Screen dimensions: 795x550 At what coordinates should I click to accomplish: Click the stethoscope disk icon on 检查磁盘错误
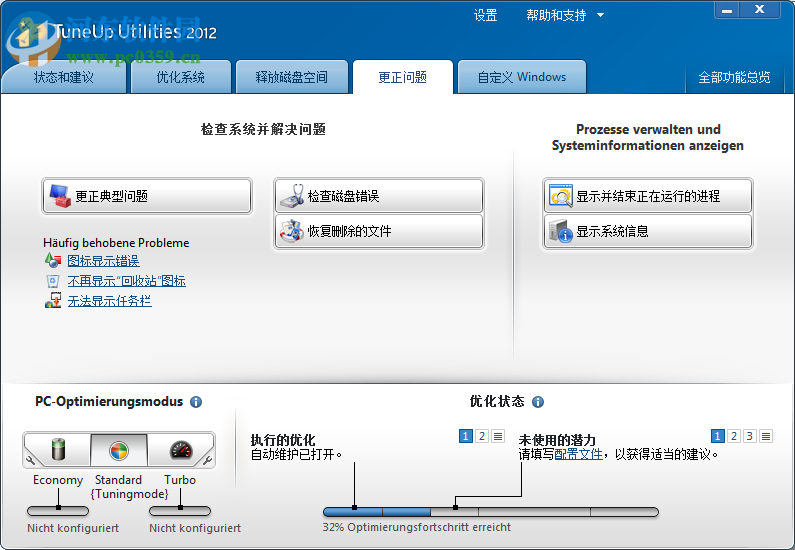click(x=292, y=196)
